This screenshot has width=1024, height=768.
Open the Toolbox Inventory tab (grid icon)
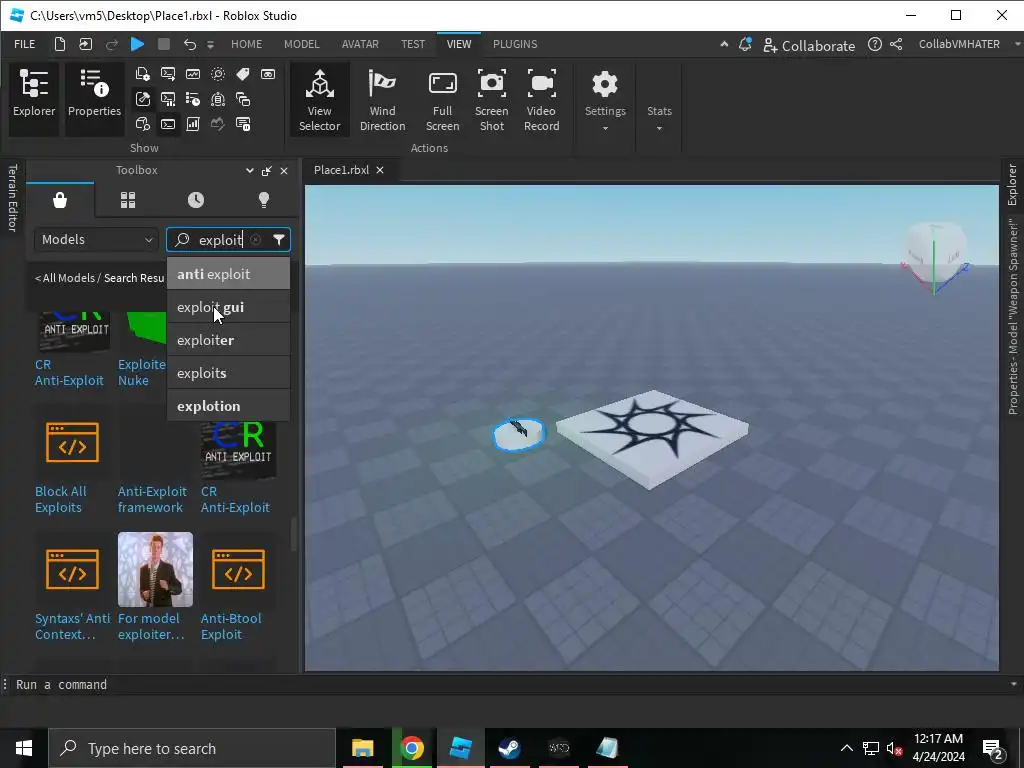tap(128, 200)
